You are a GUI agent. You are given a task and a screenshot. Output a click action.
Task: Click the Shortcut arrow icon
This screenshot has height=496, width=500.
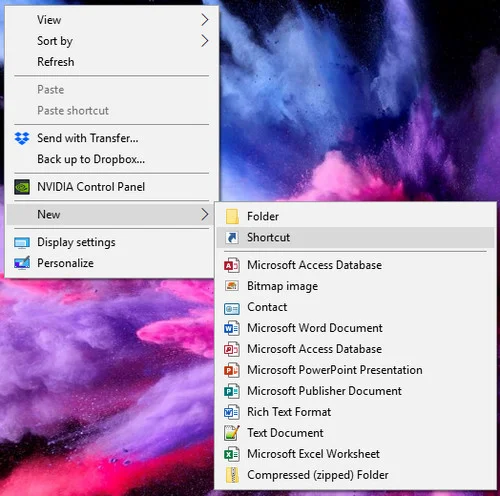click(x=232, y=238)
